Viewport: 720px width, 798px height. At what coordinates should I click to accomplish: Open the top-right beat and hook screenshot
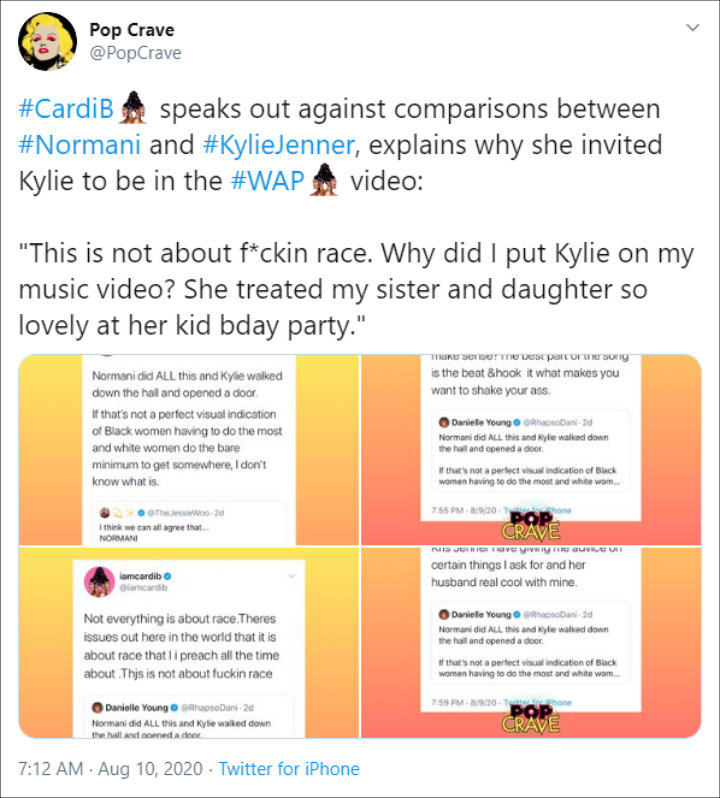pos(531,450)
